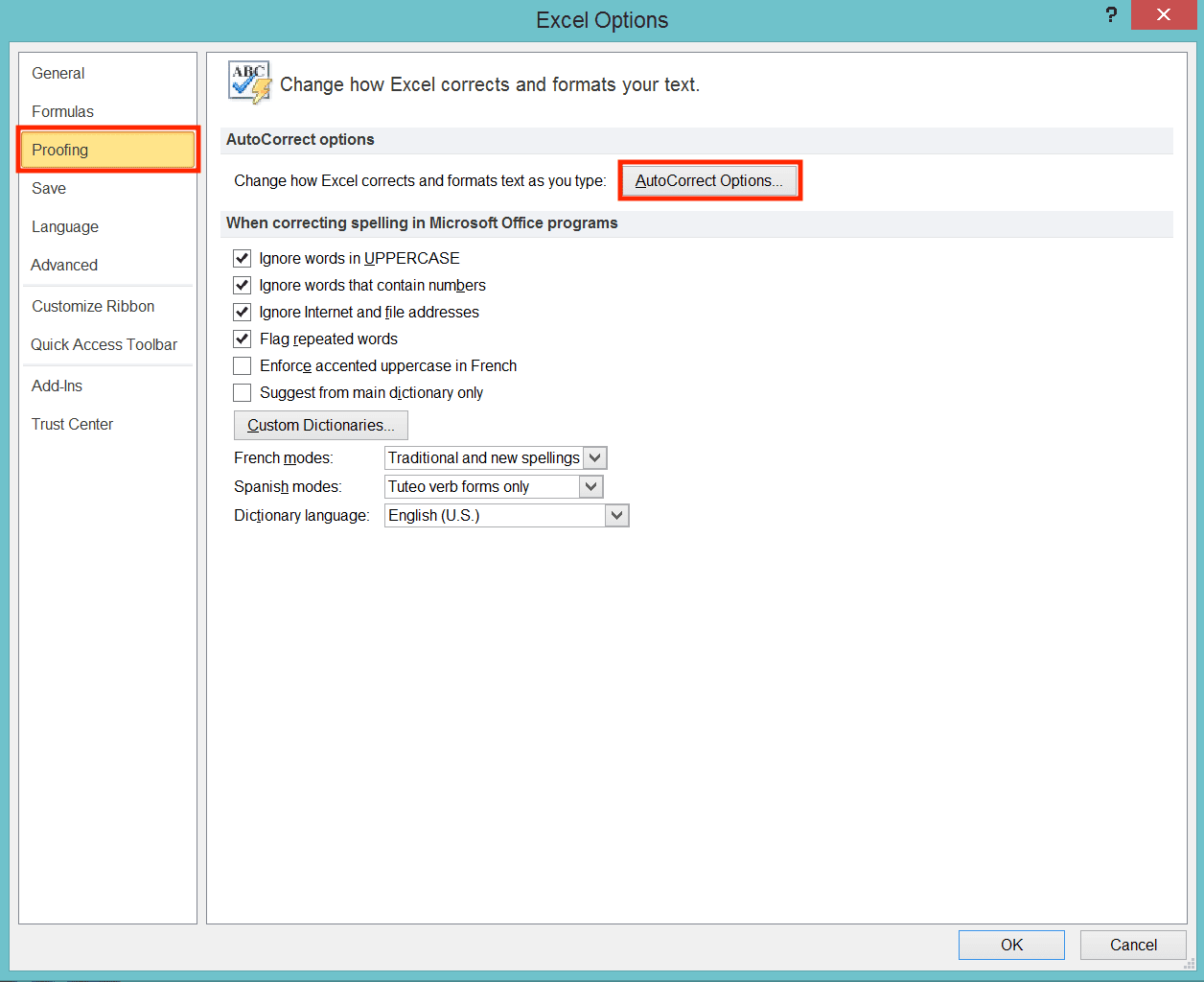Toggle Ignore words that contain numbers
Viewport: 1204px width, 982px height.
tap(243, 285)
